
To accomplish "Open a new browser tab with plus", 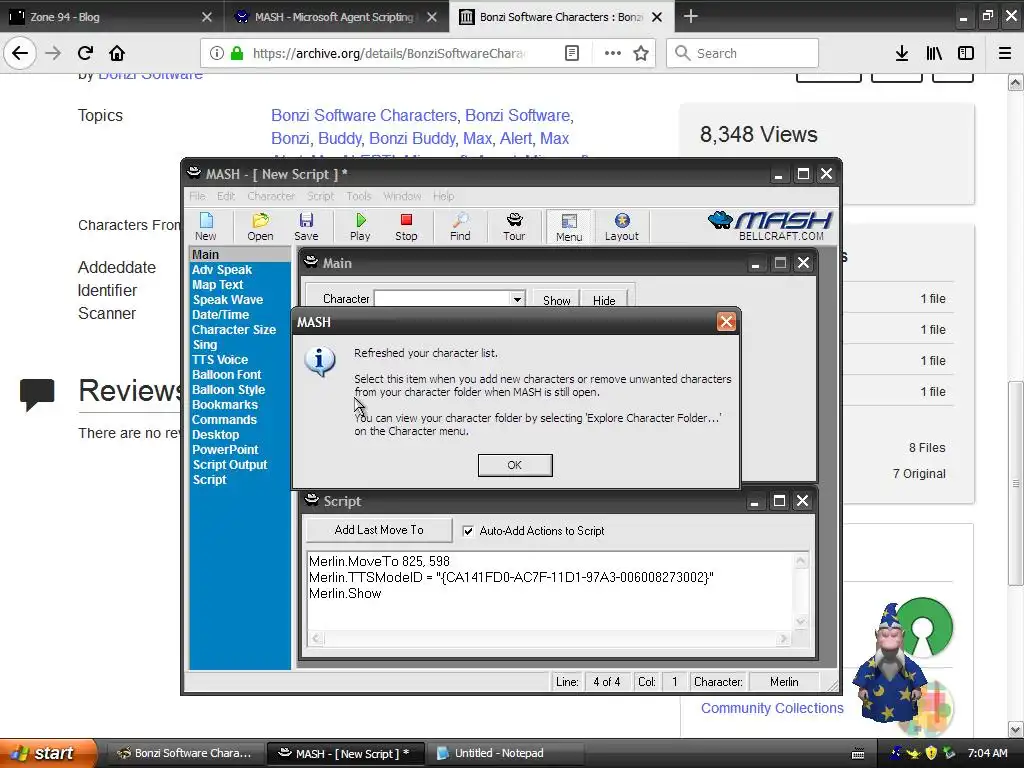I will (x=691, y=16).
